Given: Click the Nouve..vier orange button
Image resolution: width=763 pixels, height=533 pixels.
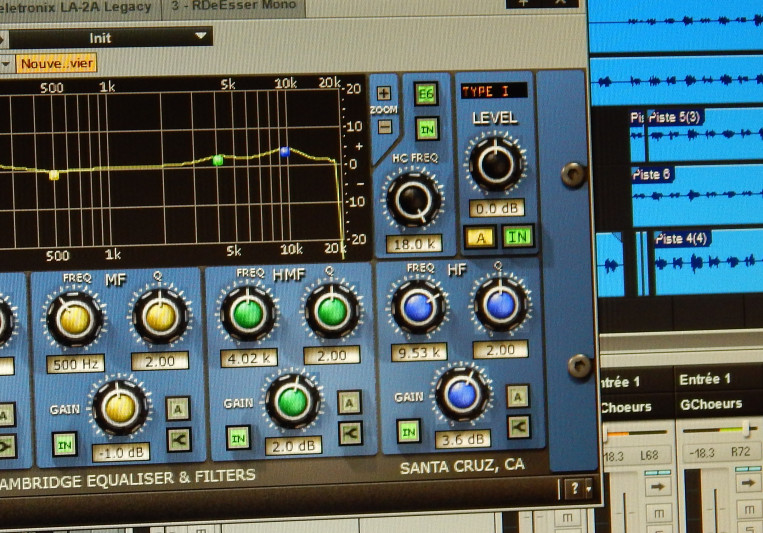Looking at the screenshot, I should [56, 63].
